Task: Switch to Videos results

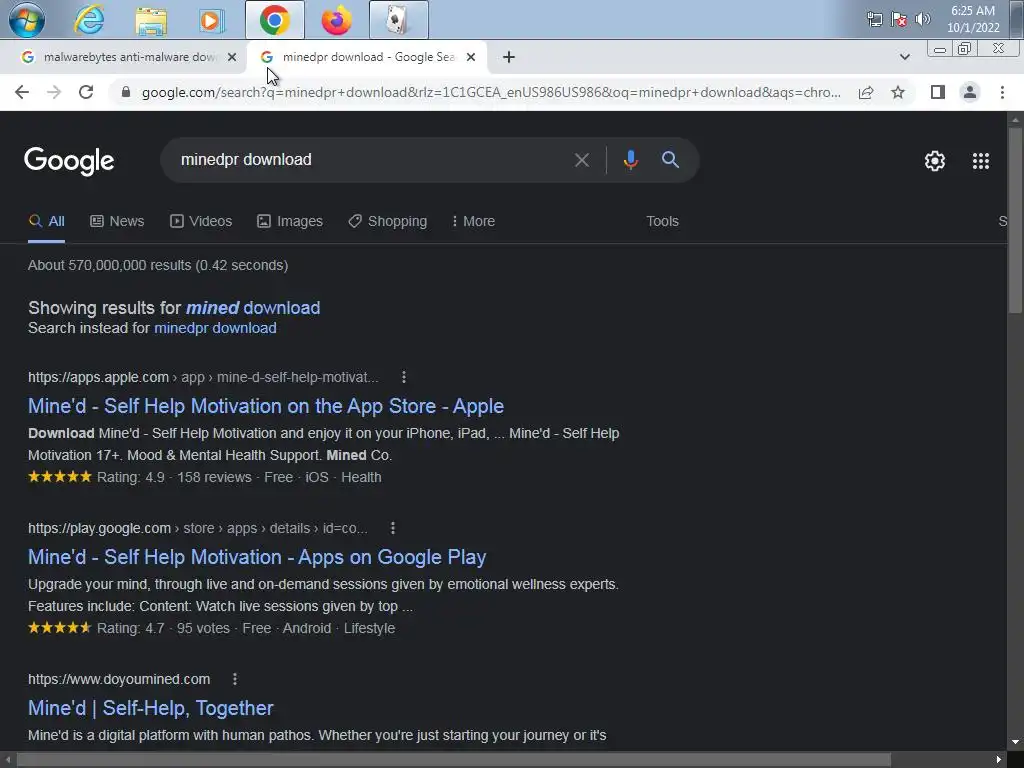Action: click(x=201, y=221)
